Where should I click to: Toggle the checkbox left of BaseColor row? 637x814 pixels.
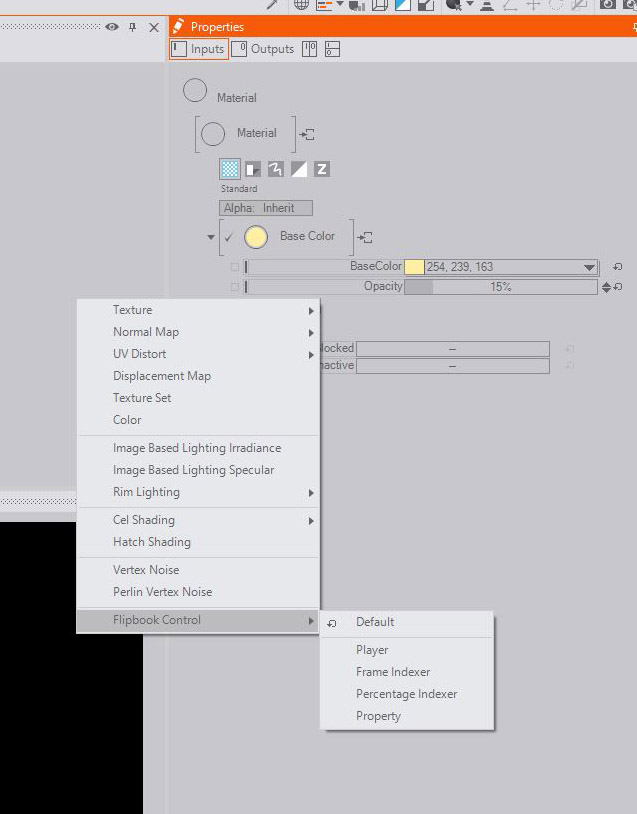click(235, 267)
